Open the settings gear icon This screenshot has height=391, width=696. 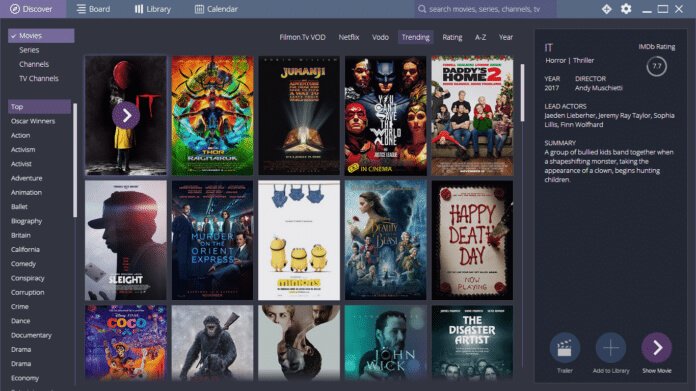coord(626,9)
